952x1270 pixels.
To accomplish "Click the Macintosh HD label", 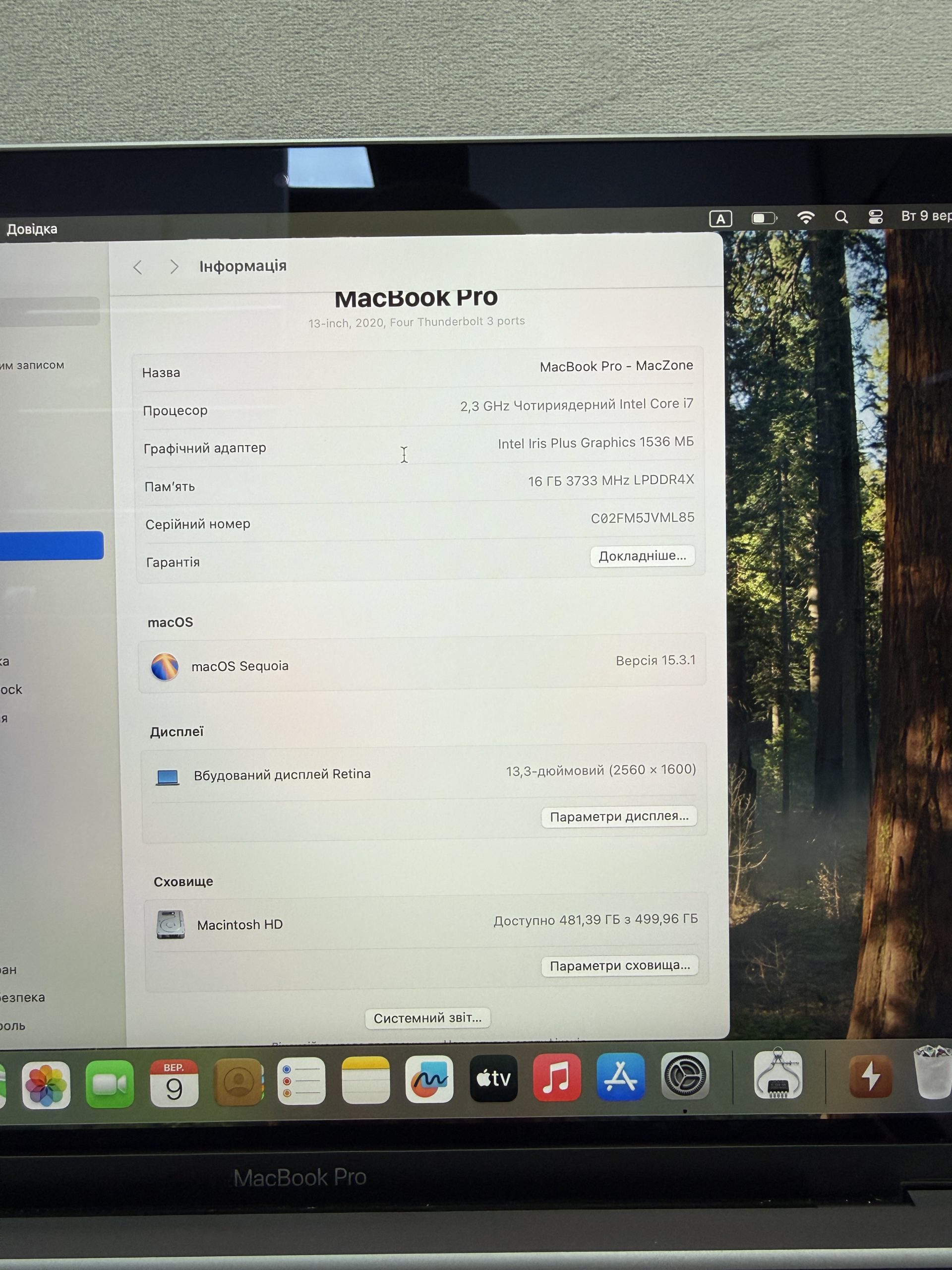I will tap(240, 925).
